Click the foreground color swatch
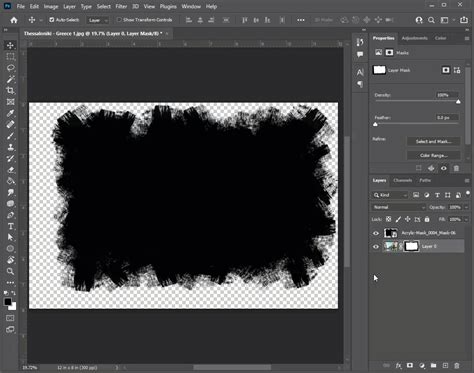The image size is (474, 373). pyautogui.click(x=8, y=302)
